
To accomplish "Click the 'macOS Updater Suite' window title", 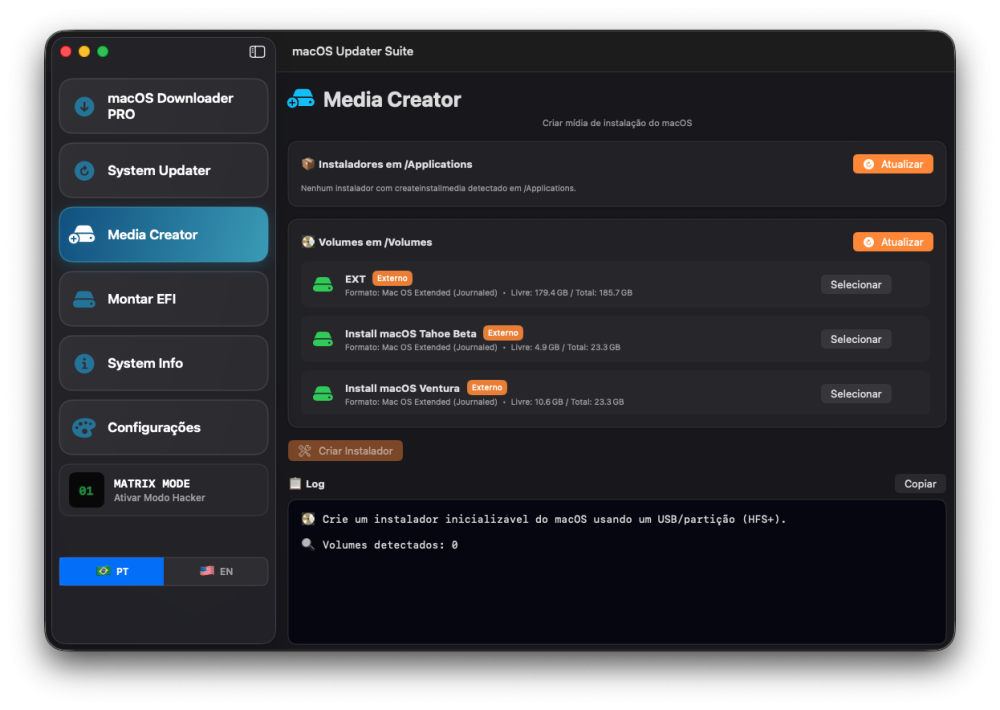I will [353, 51].
